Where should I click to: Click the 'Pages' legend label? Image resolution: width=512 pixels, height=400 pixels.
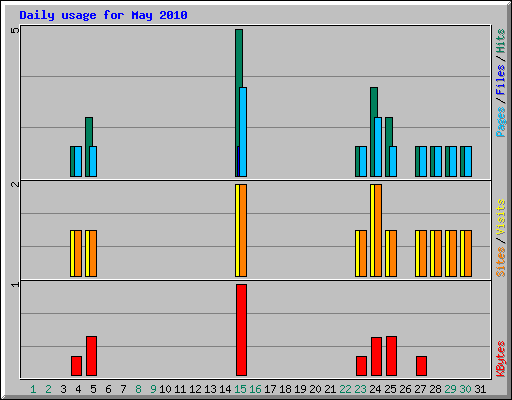(500, 122)
